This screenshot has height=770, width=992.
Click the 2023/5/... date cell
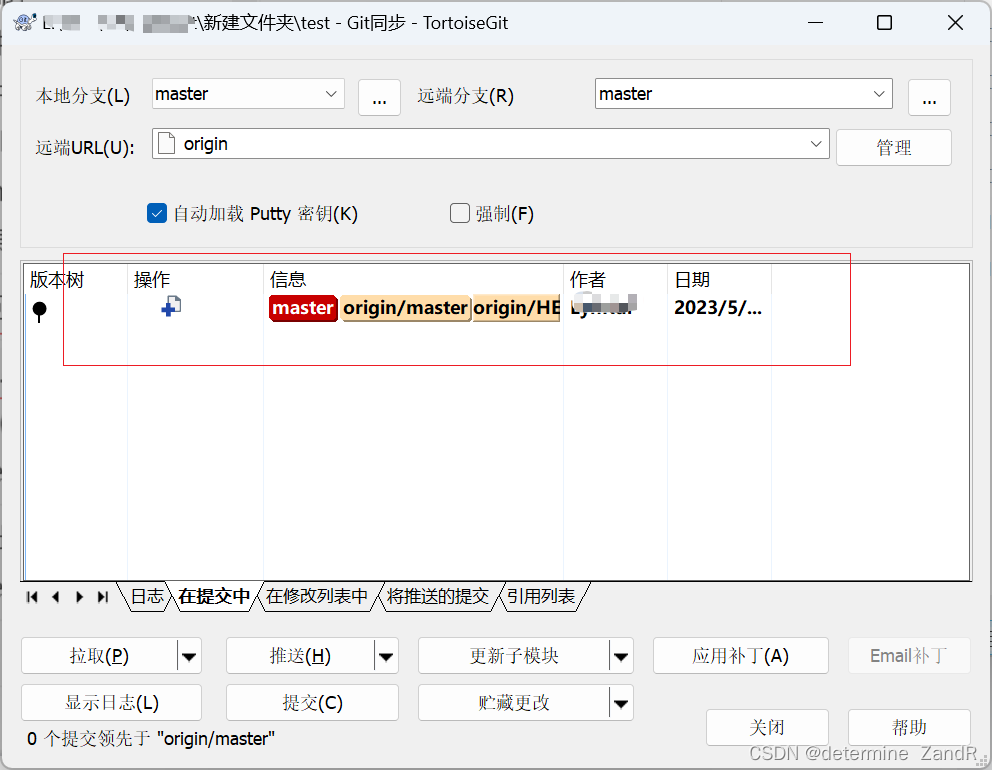[x=718, y=307]
